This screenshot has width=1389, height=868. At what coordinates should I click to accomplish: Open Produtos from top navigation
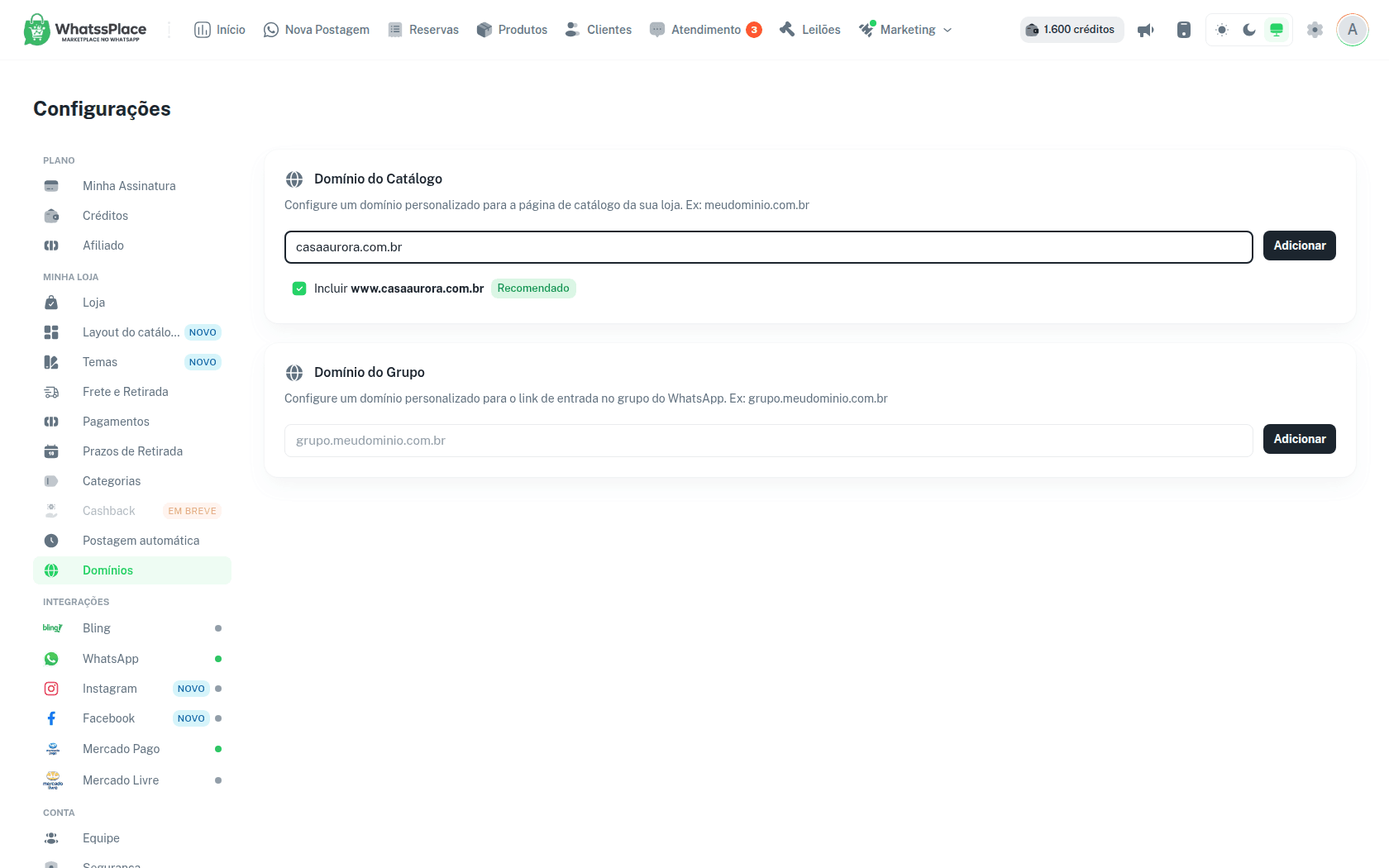click(x=513, y=30)
